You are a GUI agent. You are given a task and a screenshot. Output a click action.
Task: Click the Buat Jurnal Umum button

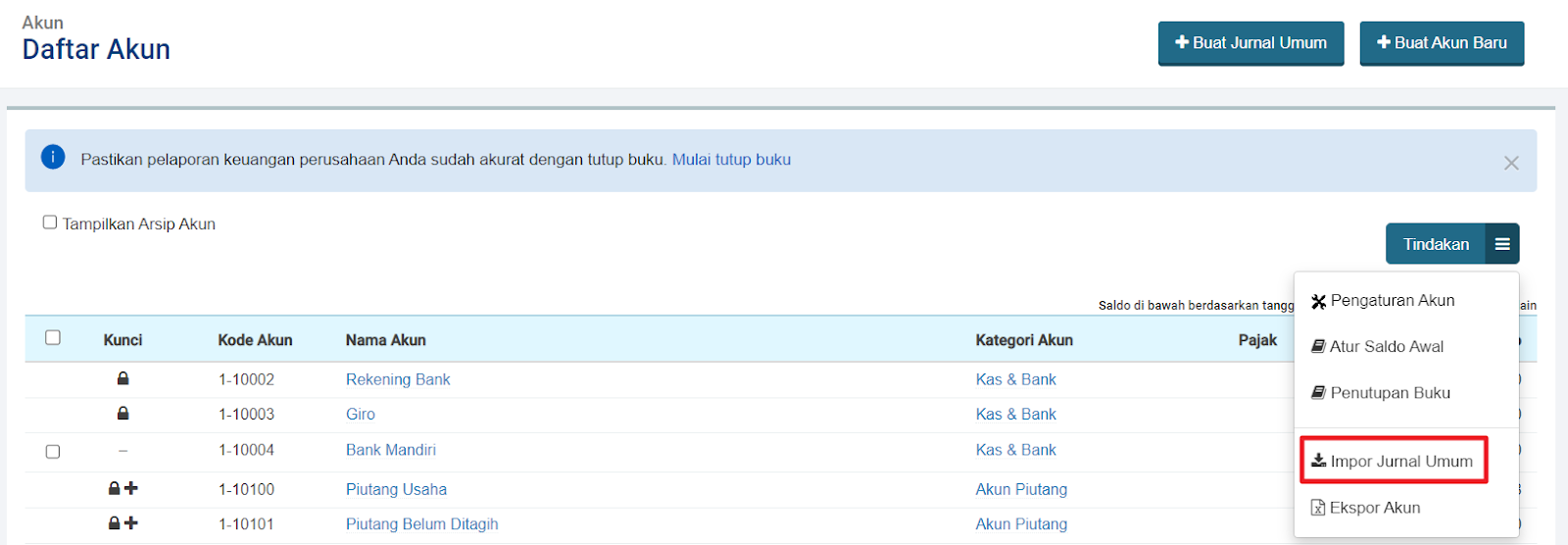[x=1250, y=43]
